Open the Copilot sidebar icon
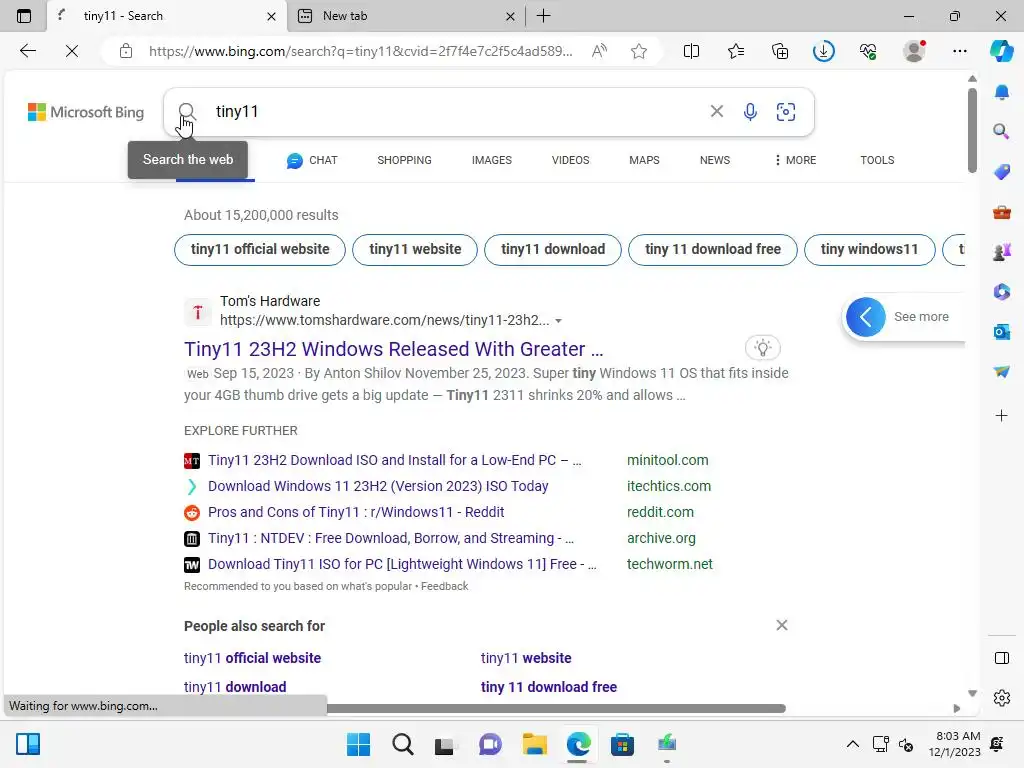Screen dimensions: 1024x768 click(1002, 51)
